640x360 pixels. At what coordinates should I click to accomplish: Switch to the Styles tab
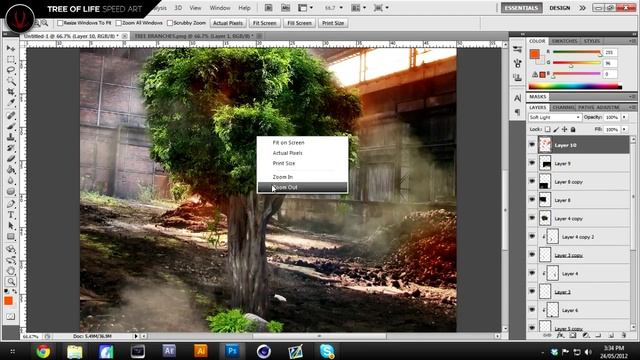click(591, 41)
